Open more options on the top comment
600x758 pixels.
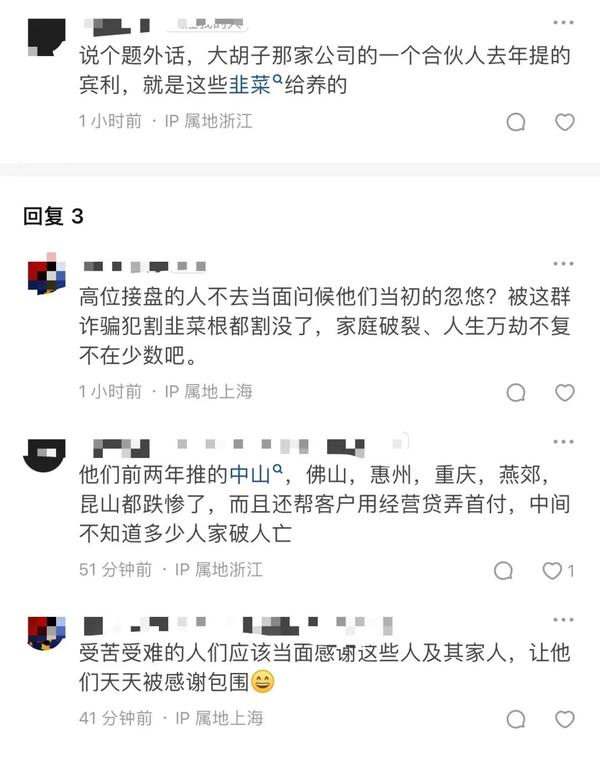(x=563, y=22)
